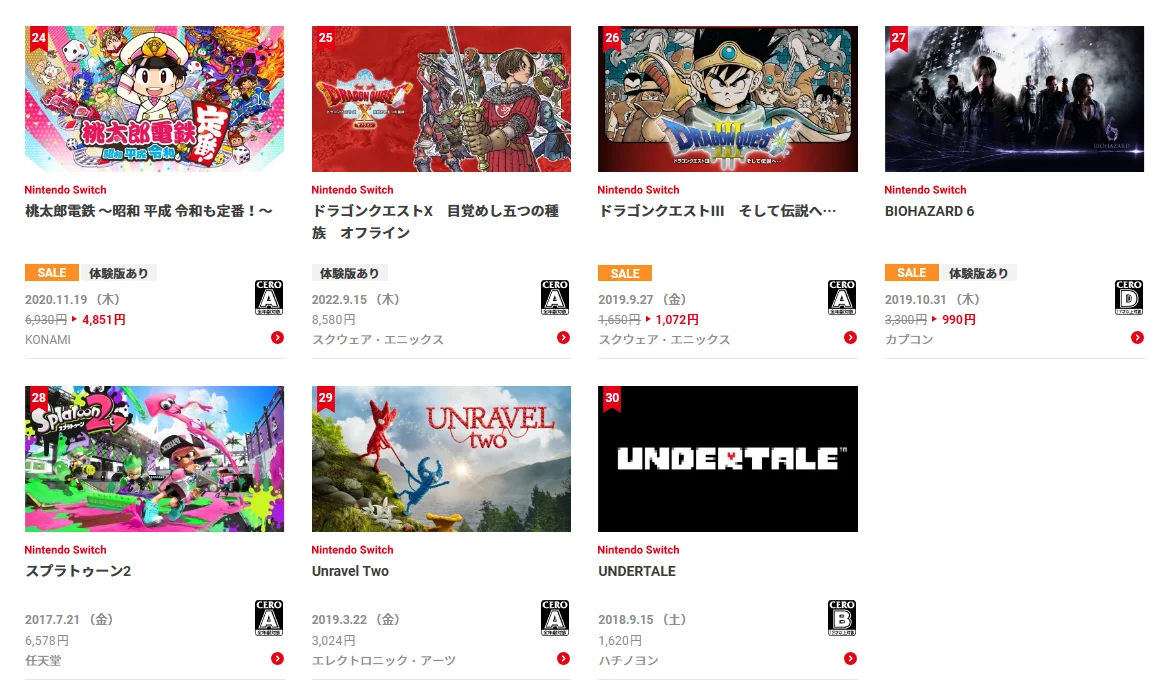Click the ドラゴンクエストIII そして伝説へ title link

click(x=717, y=212)
